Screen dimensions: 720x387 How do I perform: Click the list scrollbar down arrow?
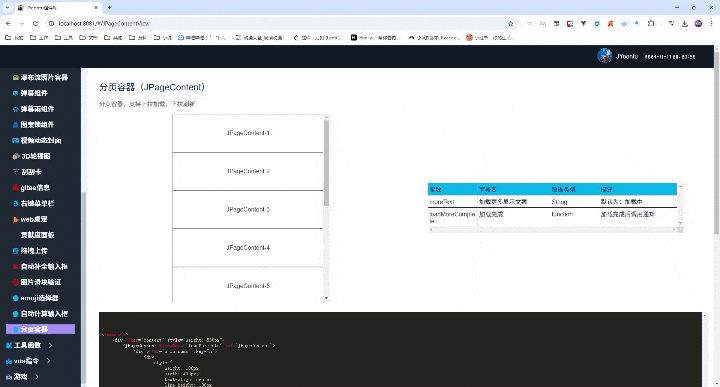click(x=326, y=298)
